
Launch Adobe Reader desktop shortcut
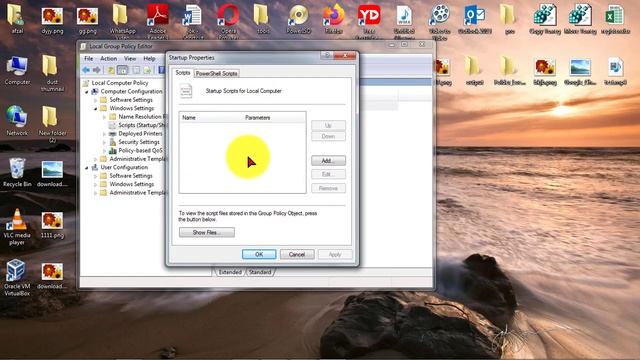(x=158, y=20)
